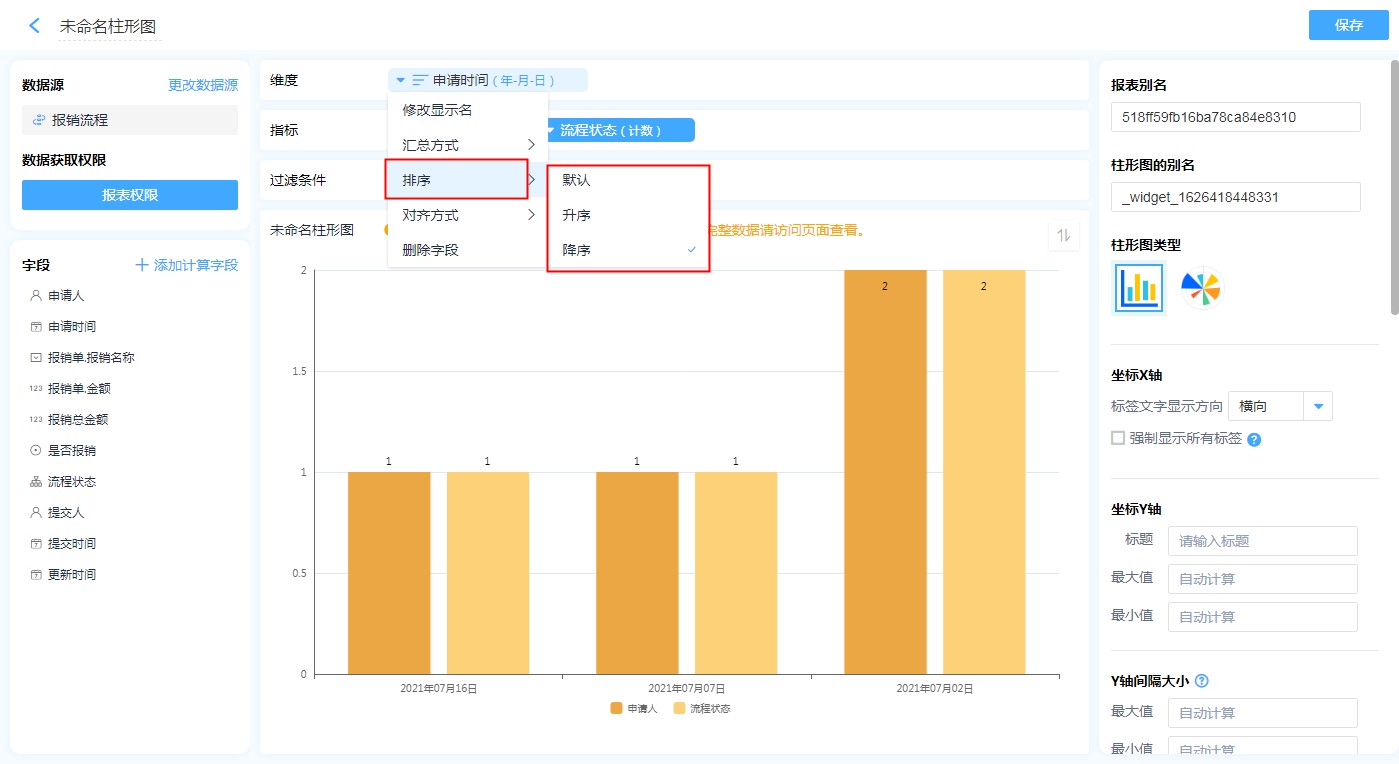Expand the 汇总方式 submenu
The width and height of the screenshot is (1399, 764).
[467, 145]
